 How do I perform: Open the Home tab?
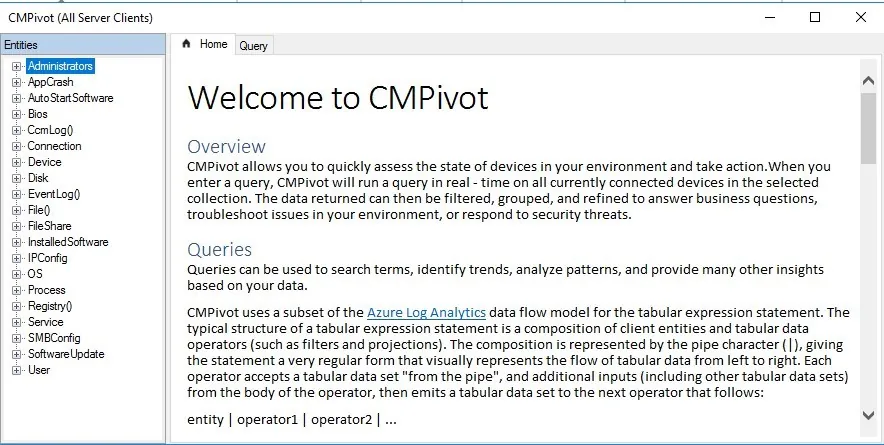point(203,44)
